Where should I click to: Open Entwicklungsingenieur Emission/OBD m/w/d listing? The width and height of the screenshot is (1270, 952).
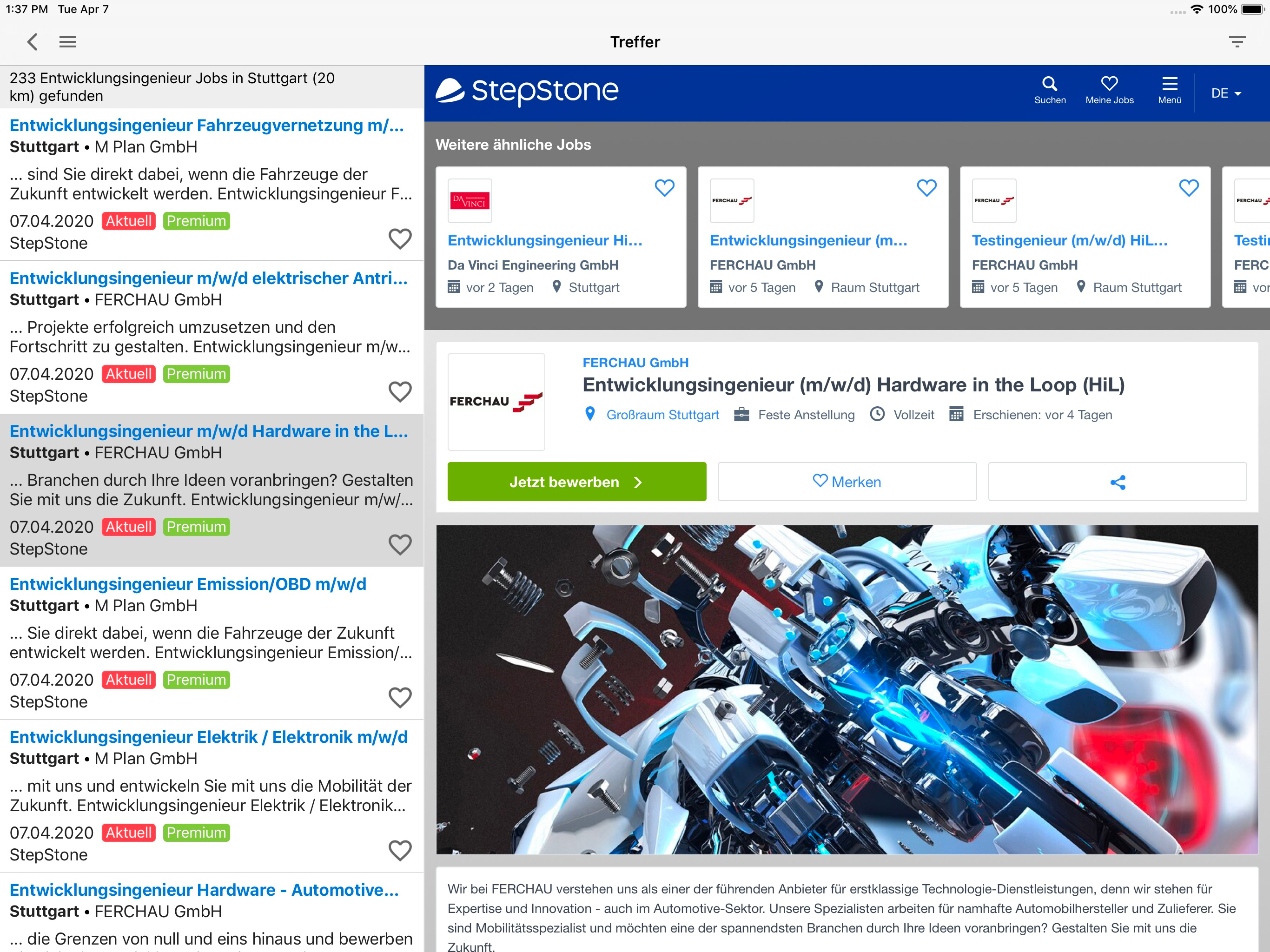click(x=188, y=584)
